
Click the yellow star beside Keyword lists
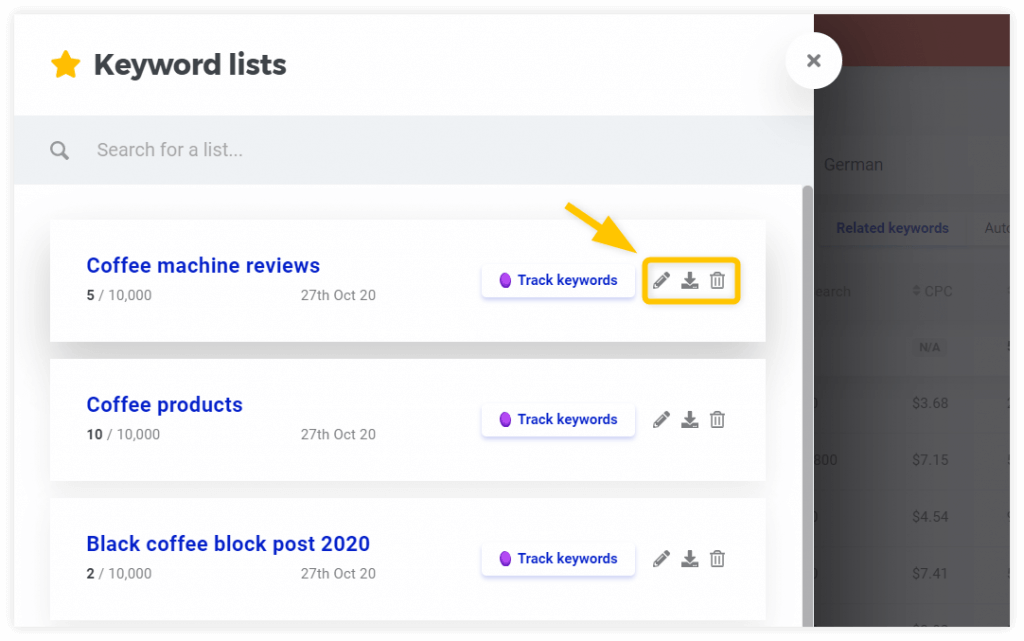tap(65, 64)
